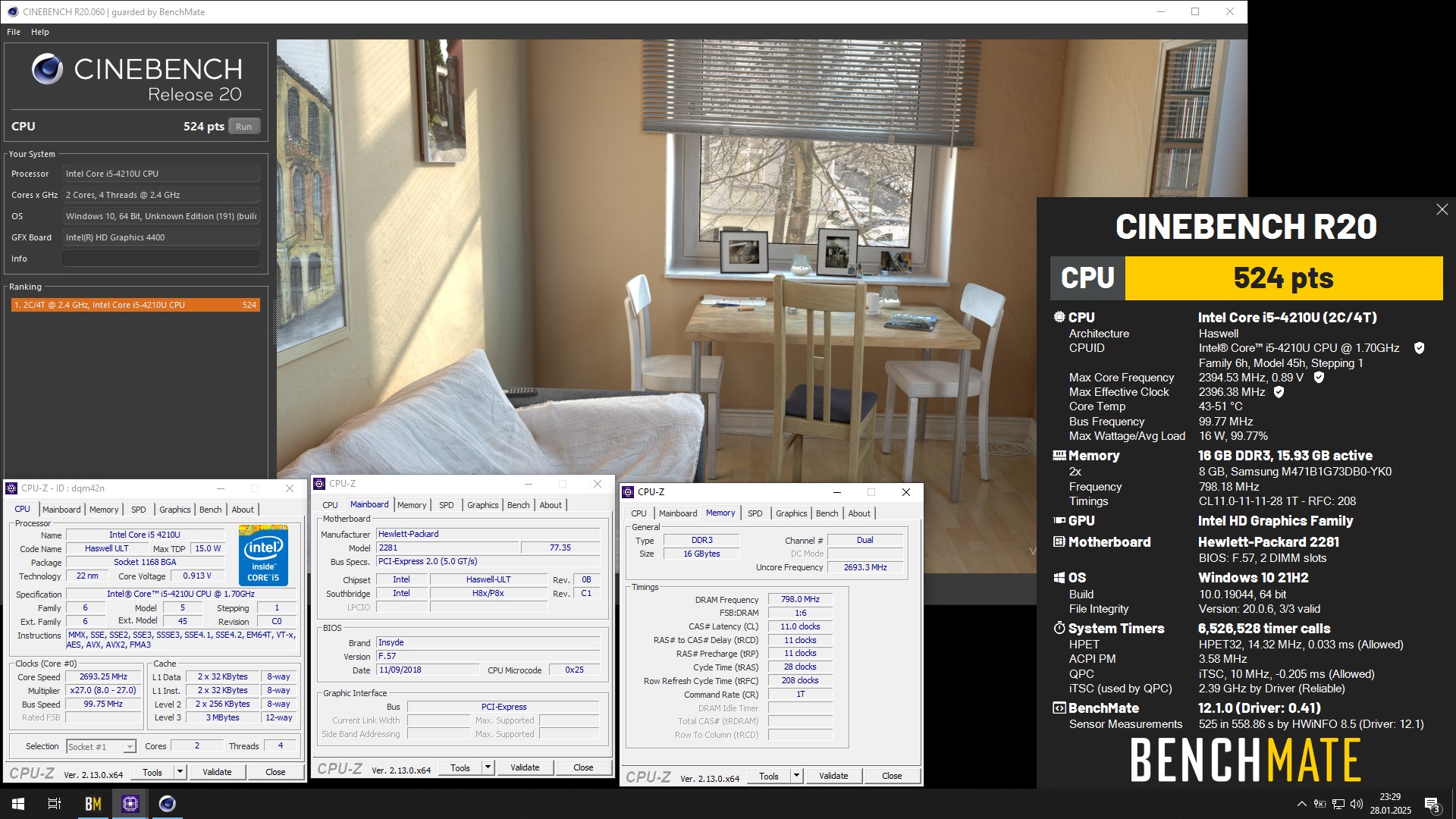Click the volume icon in system tray

(1357, 804)
